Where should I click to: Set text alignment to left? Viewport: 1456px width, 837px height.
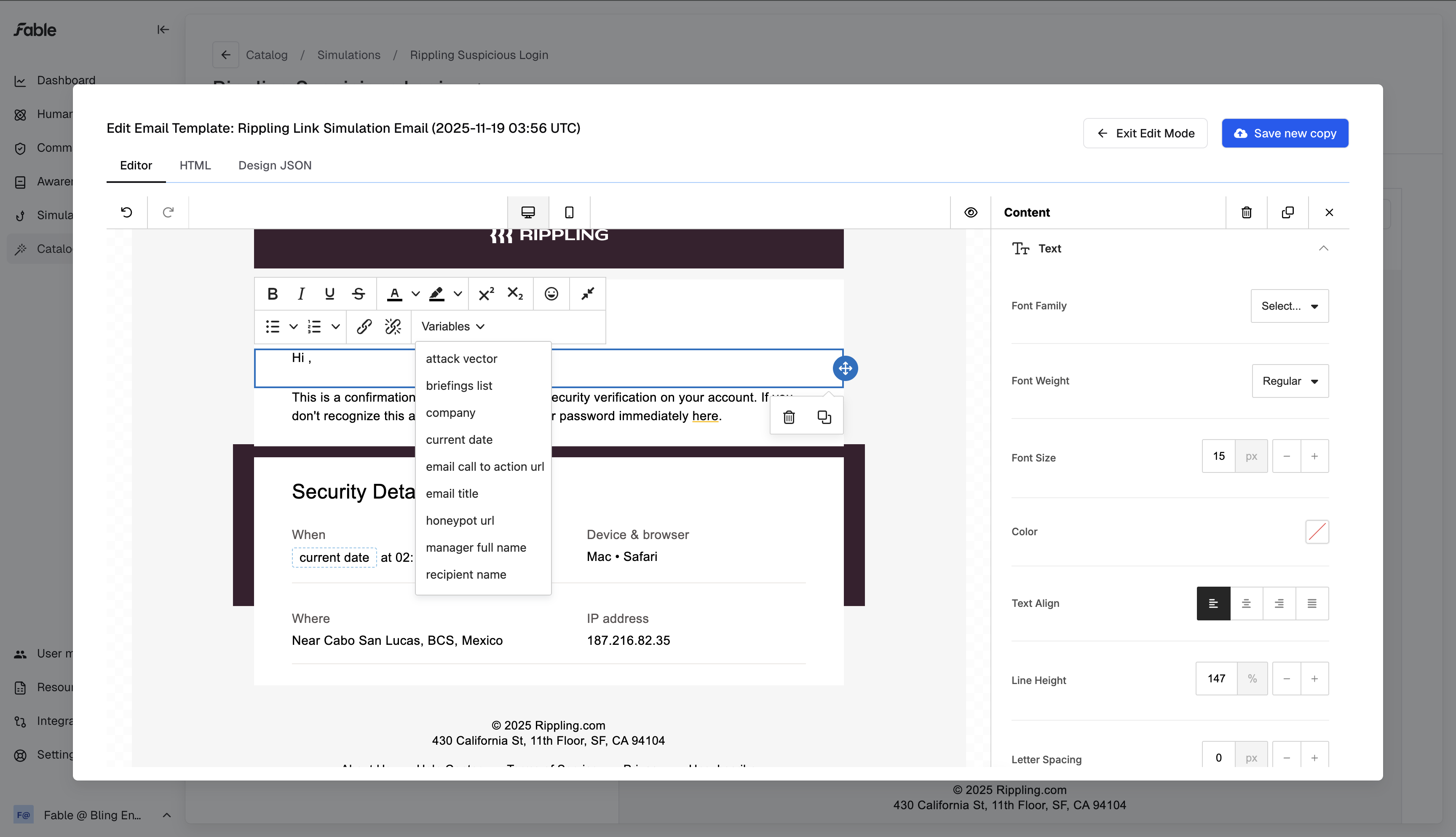pyautogui.click(x=1213, y=603)
